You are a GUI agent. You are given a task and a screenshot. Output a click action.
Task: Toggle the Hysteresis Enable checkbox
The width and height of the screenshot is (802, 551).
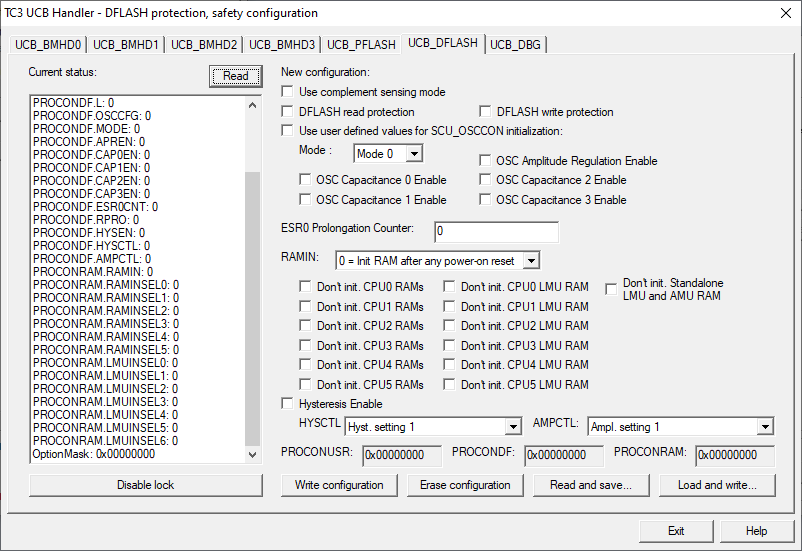pos(288,404)
